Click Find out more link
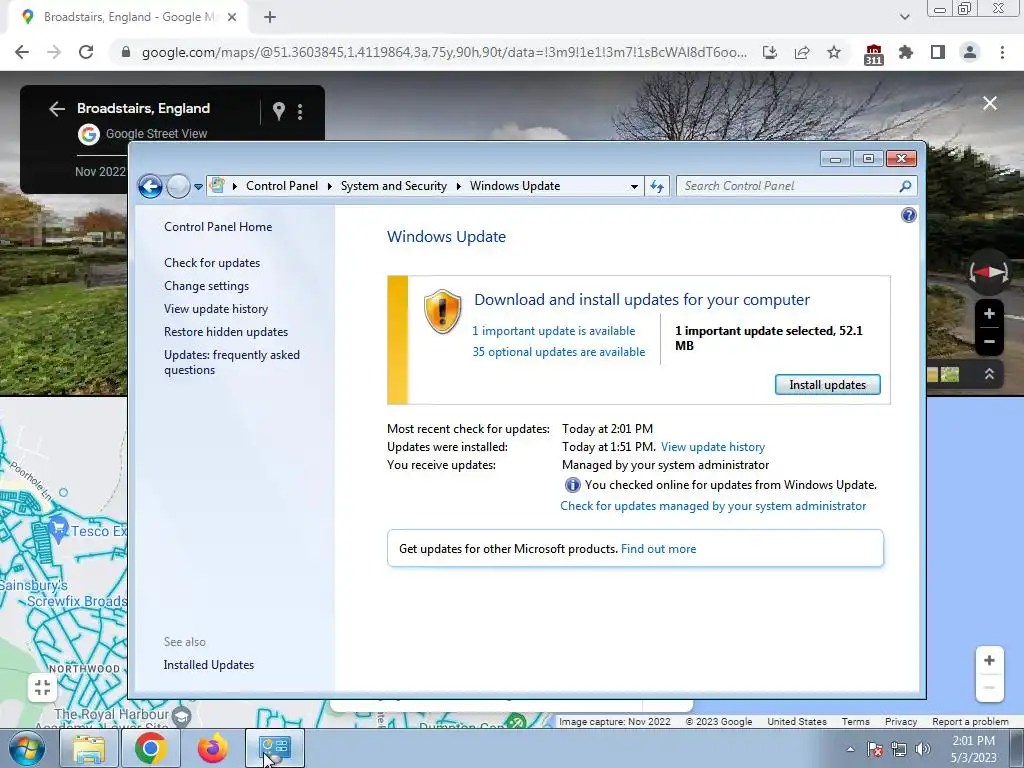This screenshot has width=1024, height=768. click(658, 549)
